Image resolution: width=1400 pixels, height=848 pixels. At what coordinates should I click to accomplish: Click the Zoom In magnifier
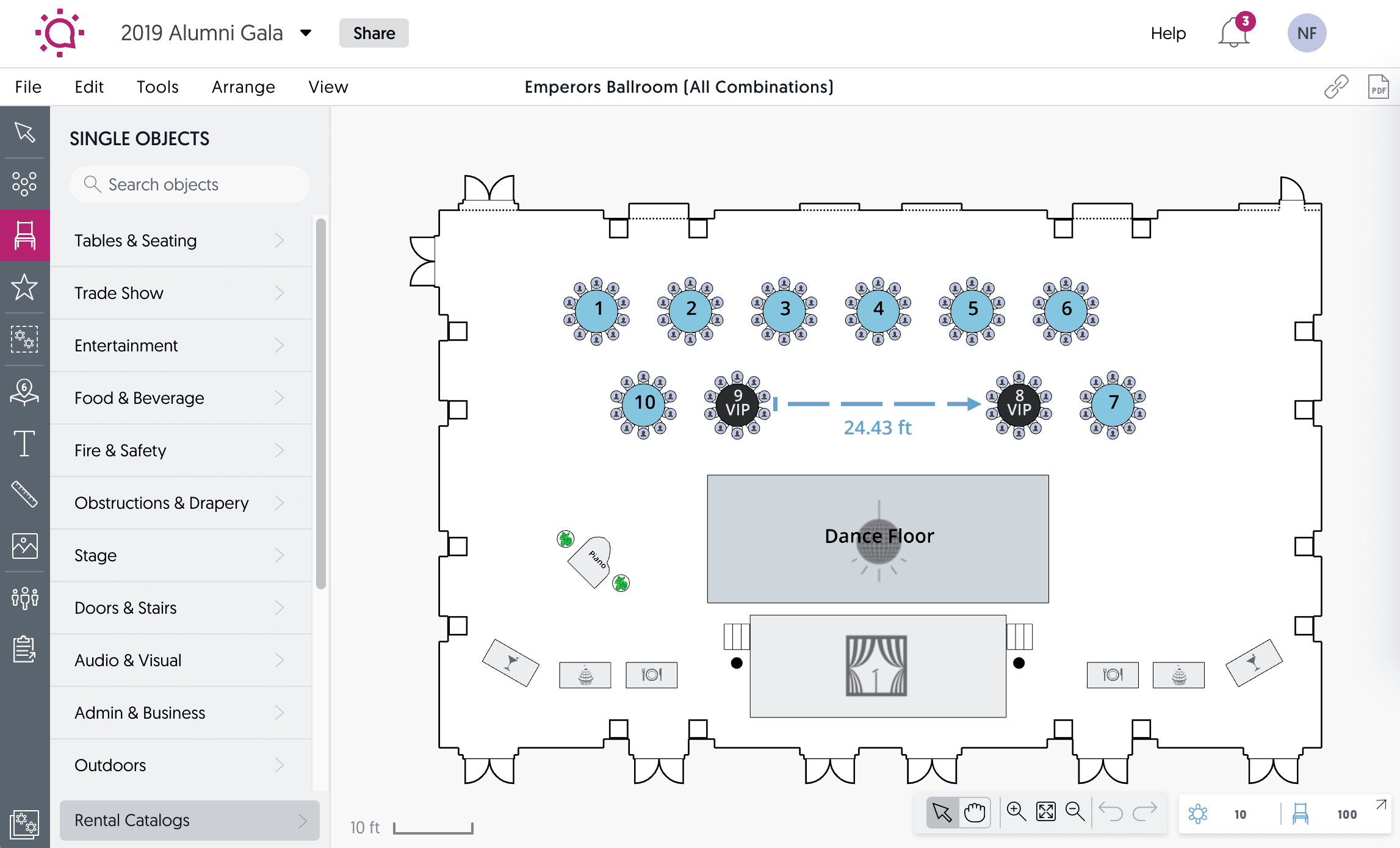point(1016,812)
